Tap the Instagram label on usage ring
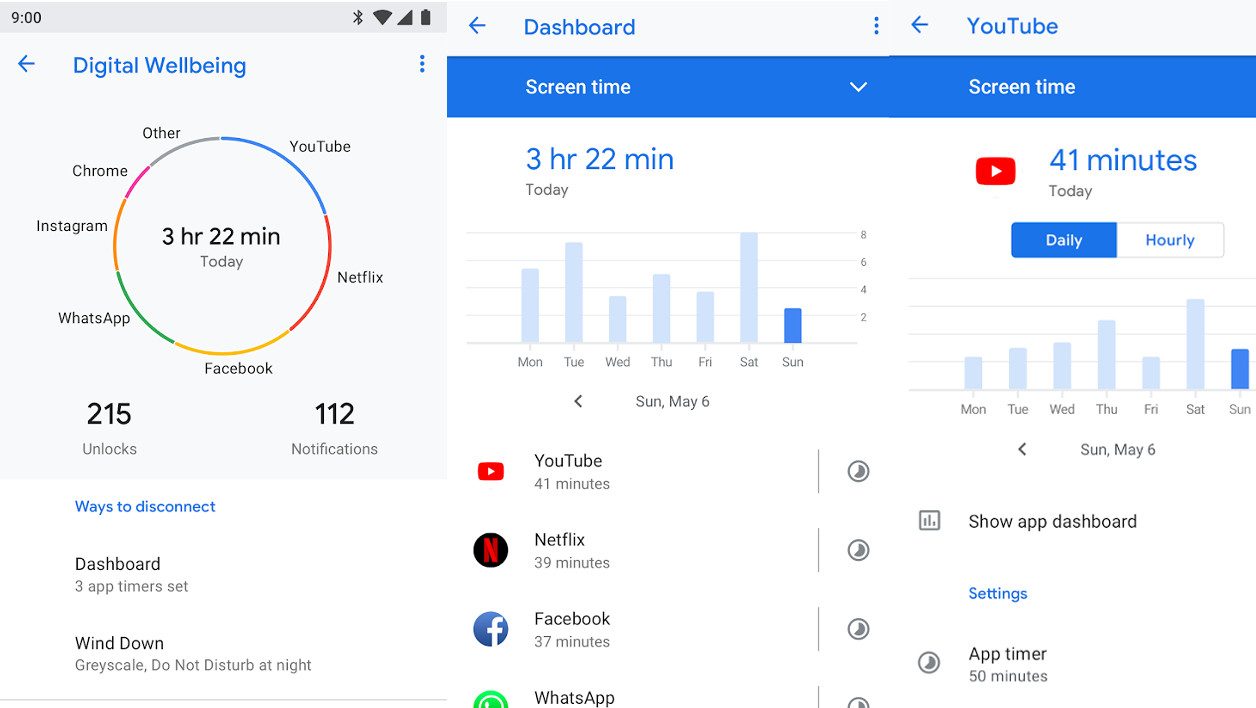 [72, 226]
